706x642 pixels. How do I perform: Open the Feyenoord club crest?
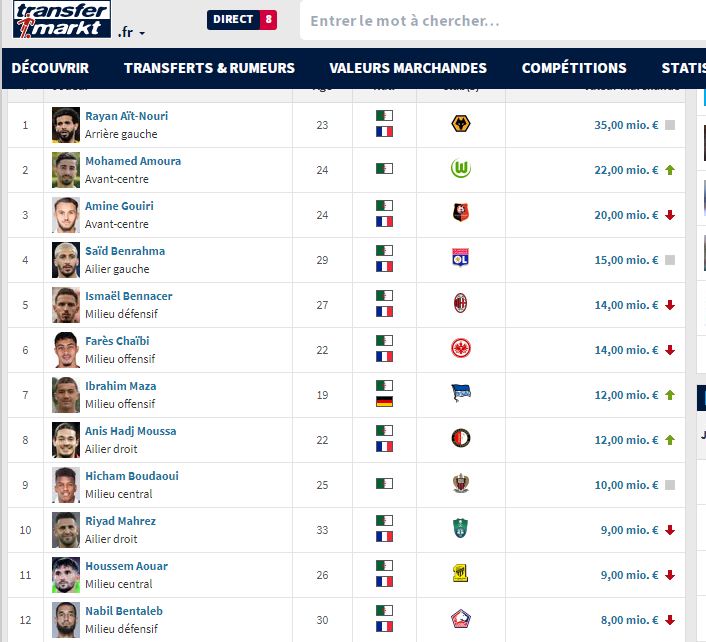pos(460,439)
